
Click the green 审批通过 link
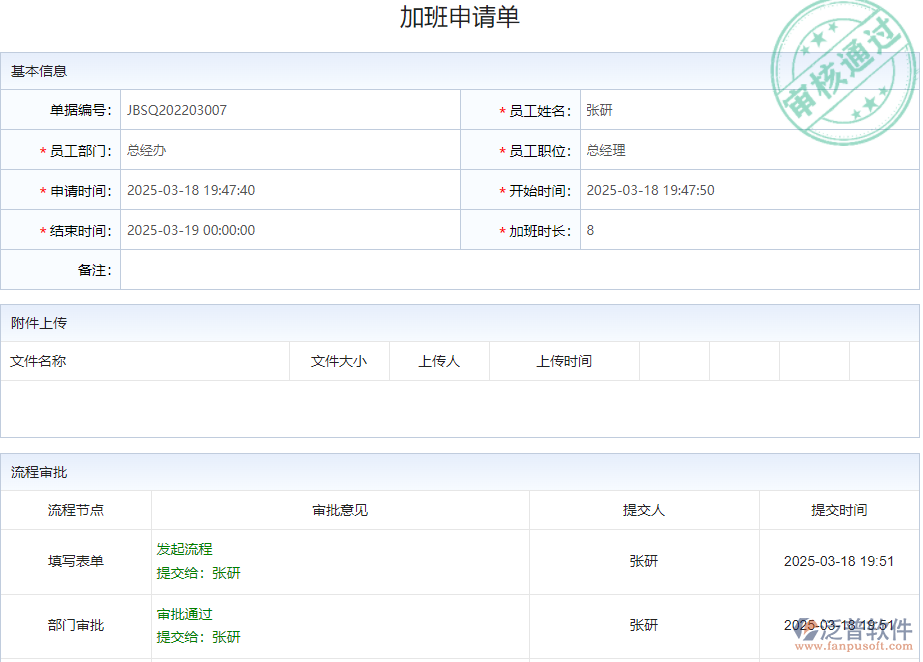[185, 614]
